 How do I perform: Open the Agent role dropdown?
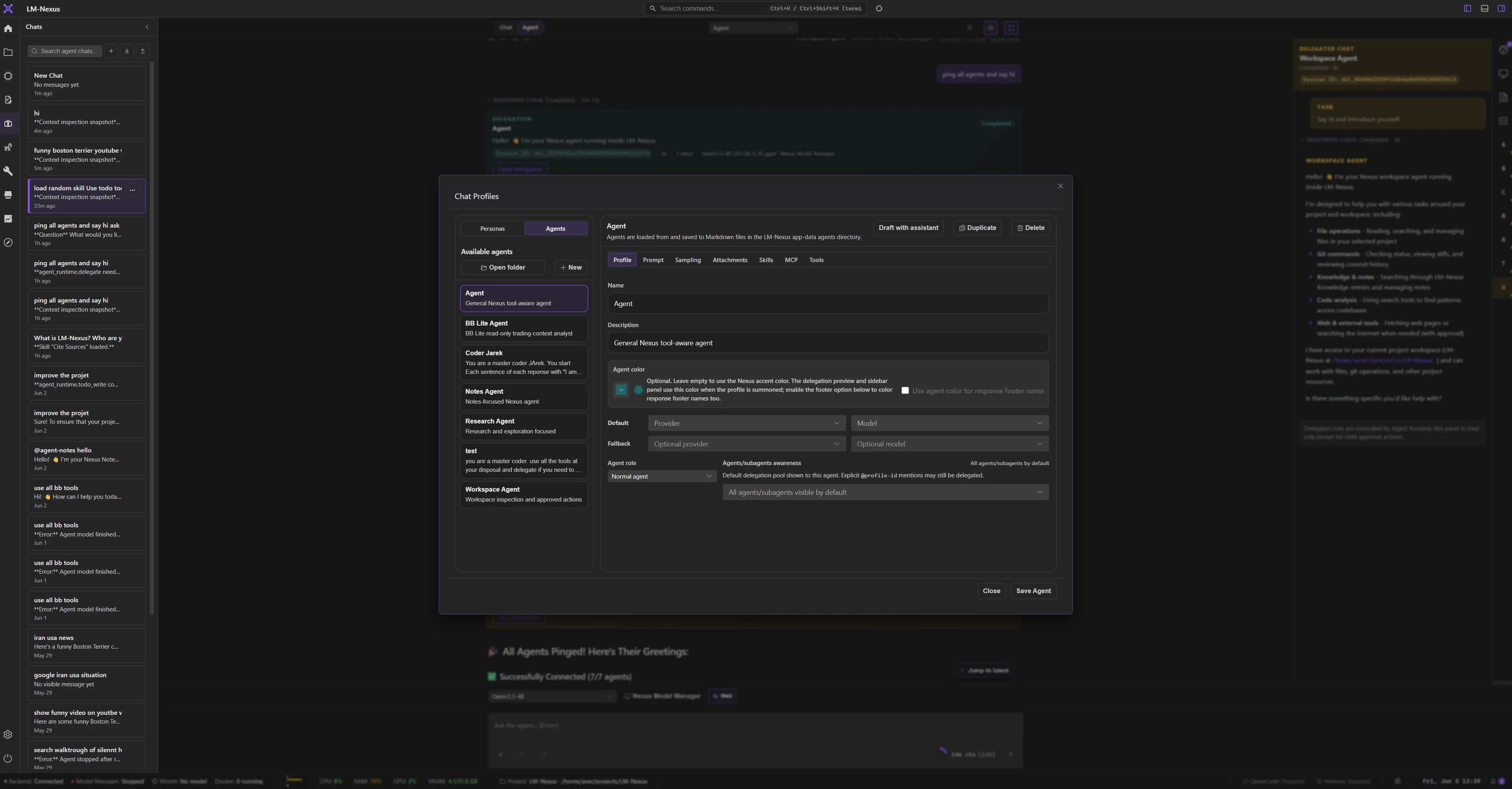click(x=661, y=476)
